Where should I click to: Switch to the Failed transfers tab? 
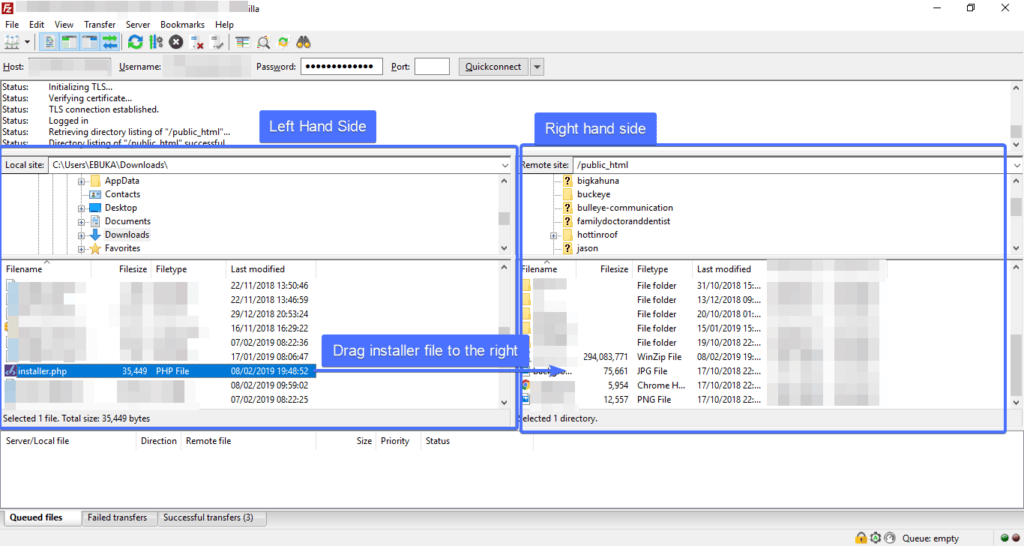[117, 518]
